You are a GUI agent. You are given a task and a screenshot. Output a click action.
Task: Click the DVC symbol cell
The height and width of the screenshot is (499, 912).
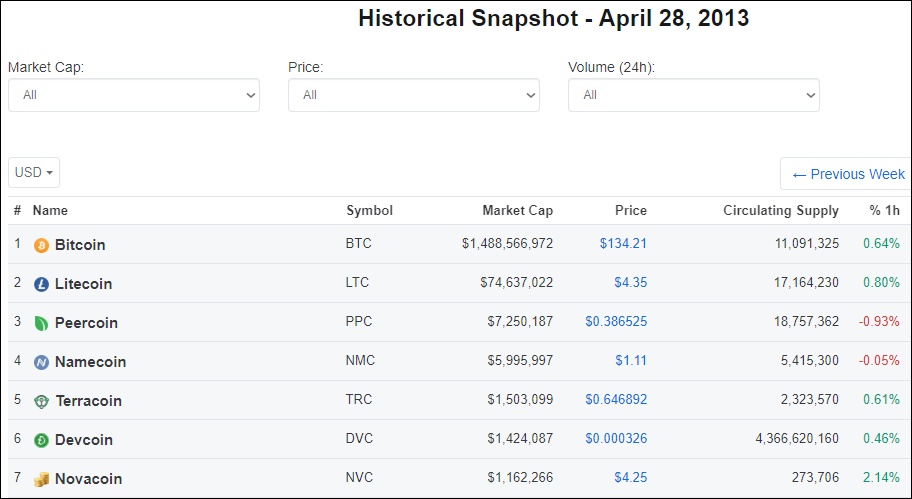359,438
